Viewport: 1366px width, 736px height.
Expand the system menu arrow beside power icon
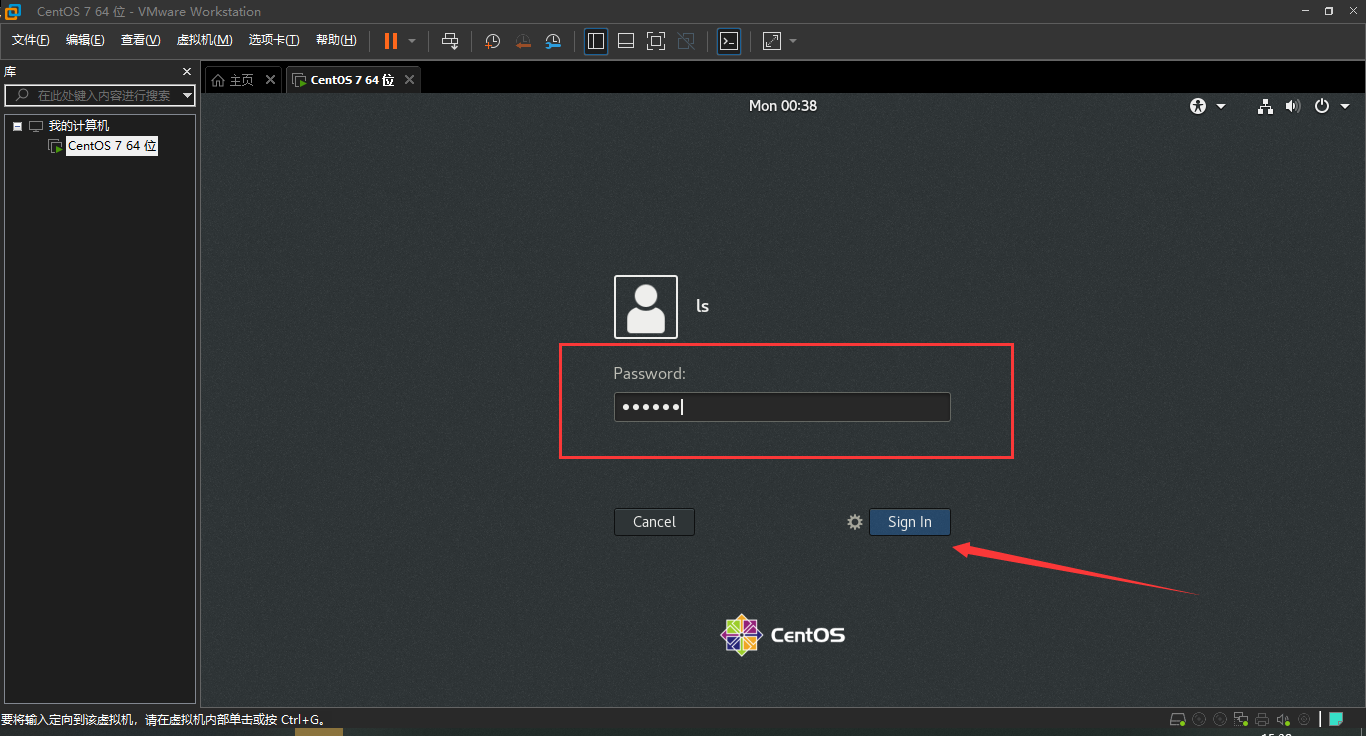tap(1345, 106)
